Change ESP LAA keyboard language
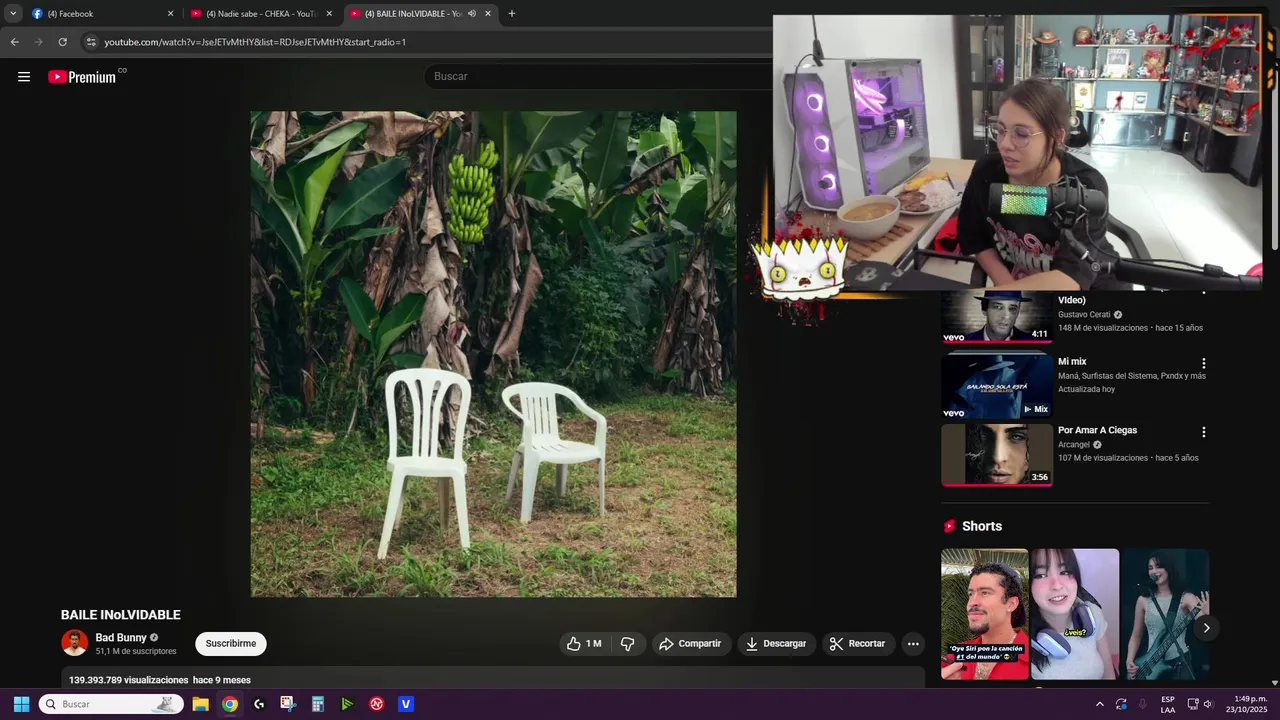 click(x=1168, y=704)
